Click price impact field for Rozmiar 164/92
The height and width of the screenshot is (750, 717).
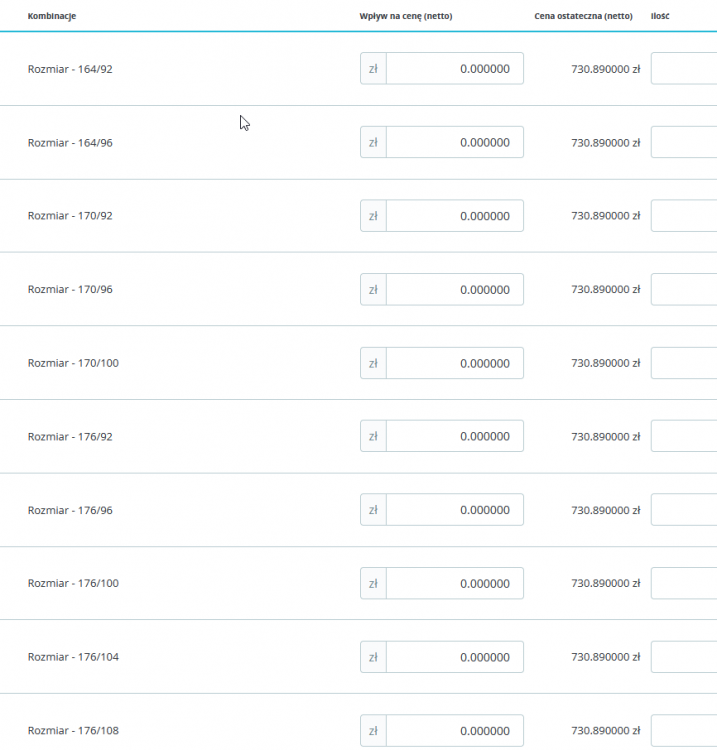[454, 69]
